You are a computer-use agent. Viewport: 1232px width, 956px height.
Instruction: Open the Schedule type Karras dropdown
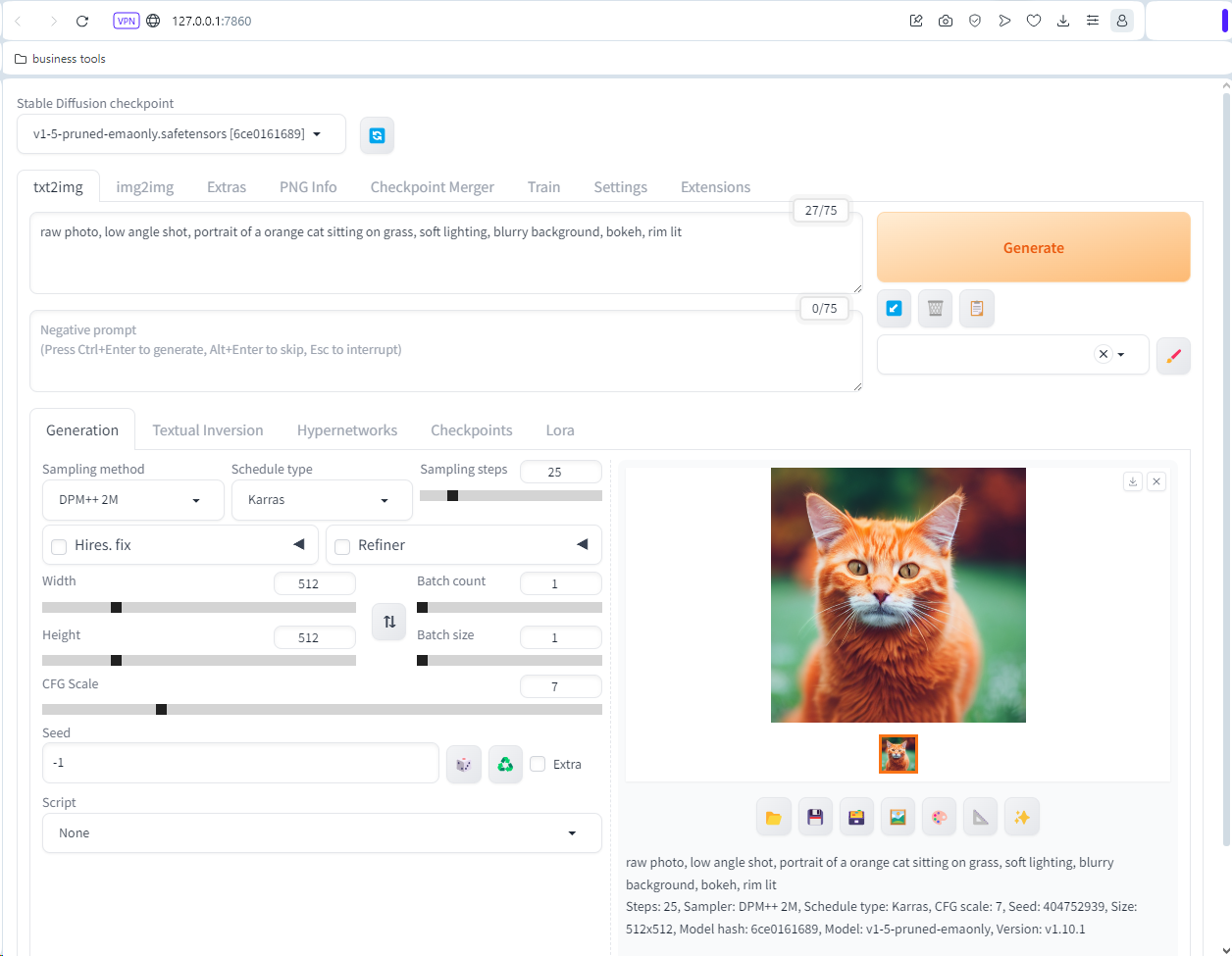coord(322,500)
